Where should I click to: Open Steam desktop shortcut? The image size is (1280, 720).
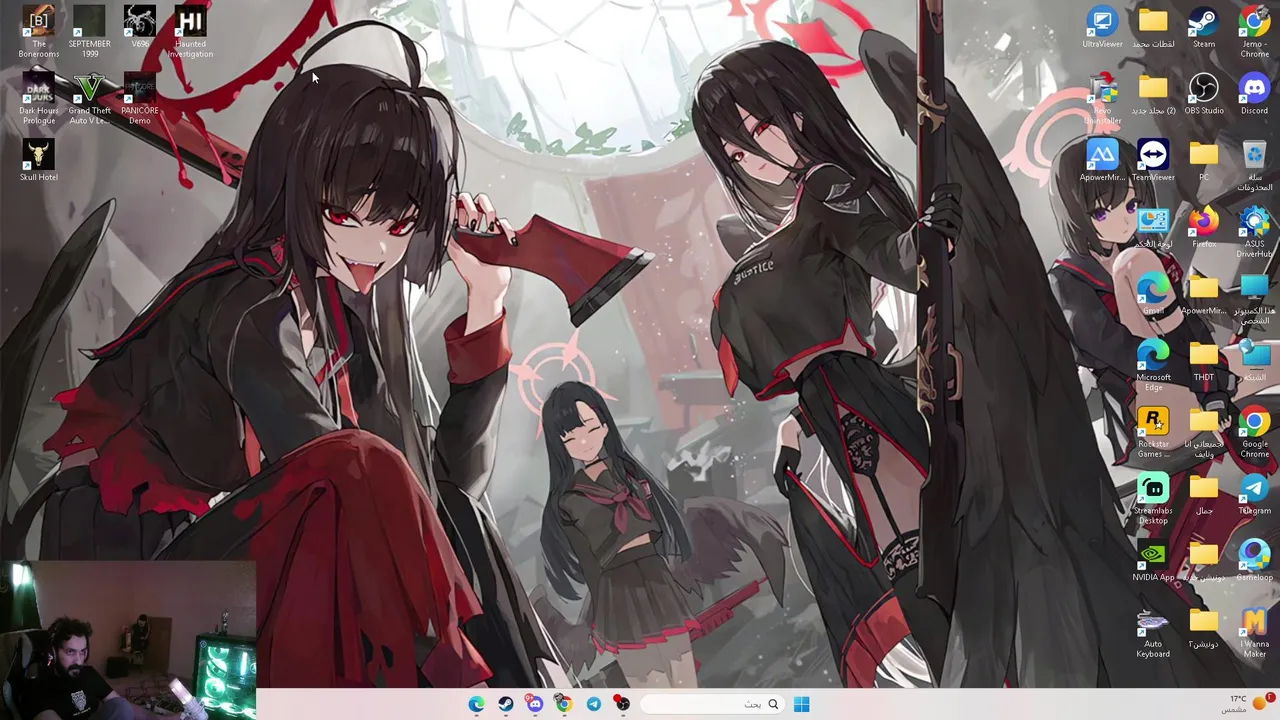(x=1203, y=28)
